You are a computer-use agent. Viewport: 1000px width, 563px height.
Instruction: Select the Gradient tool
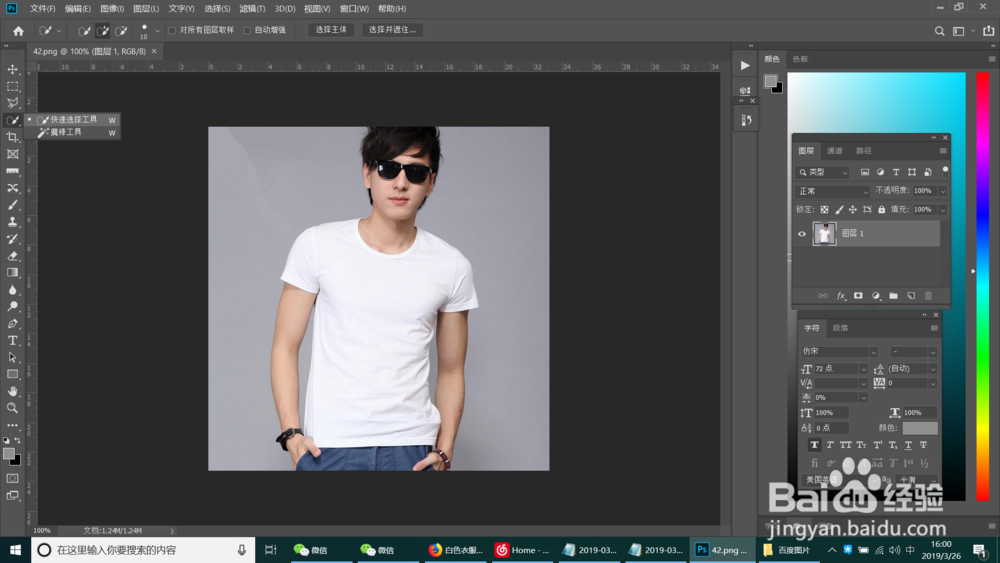point(12,273)
